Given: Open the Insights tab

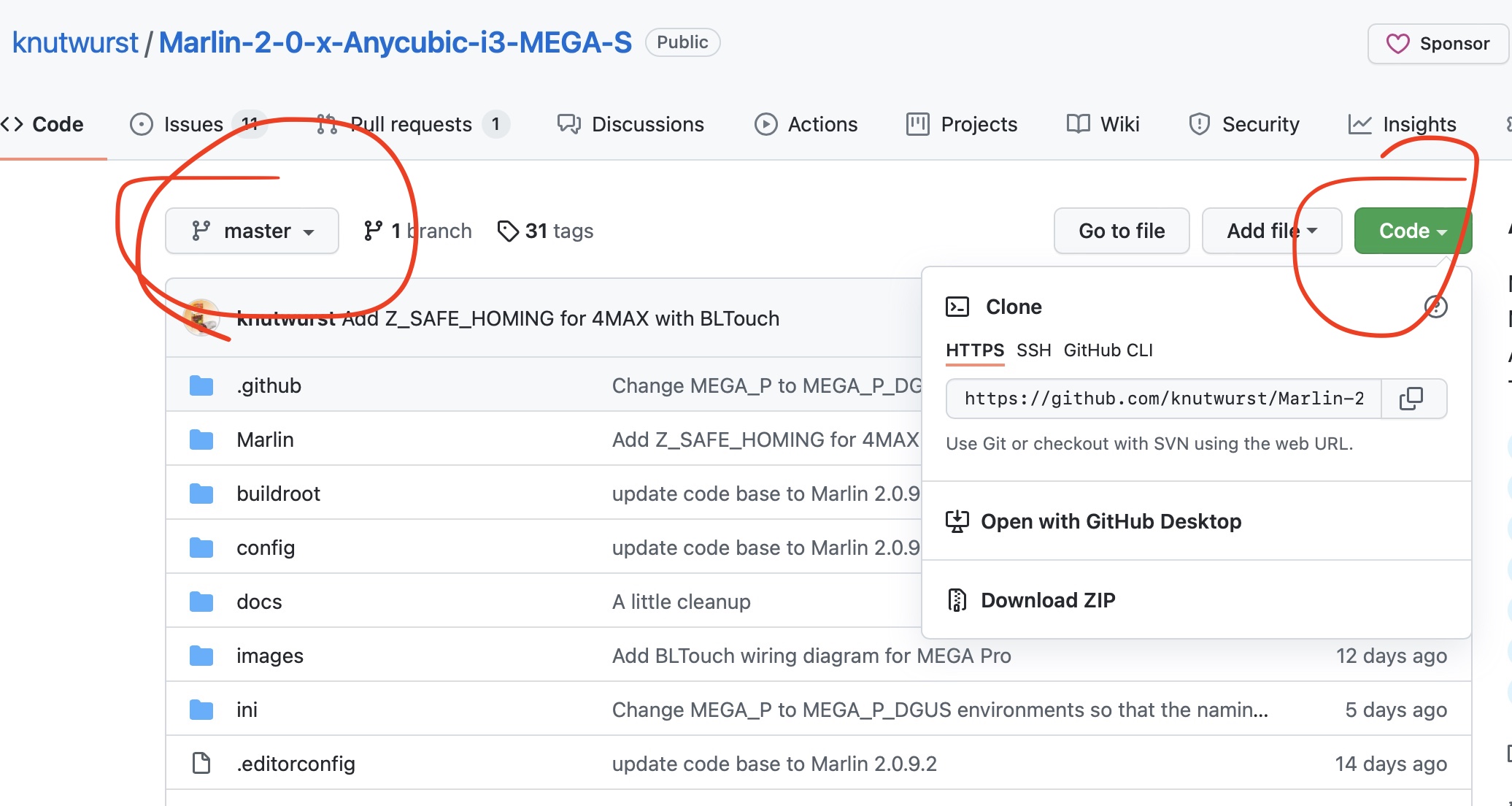Looking at the screenshot, I should click(1402, 124).
